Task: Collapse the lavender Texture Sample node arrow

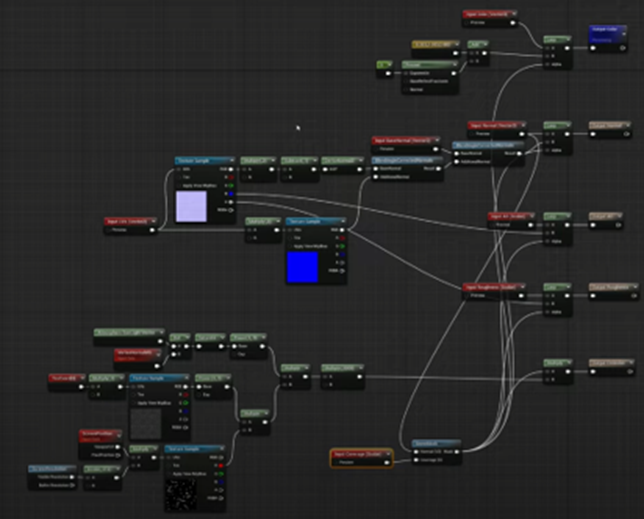Action: pos(232,160)
